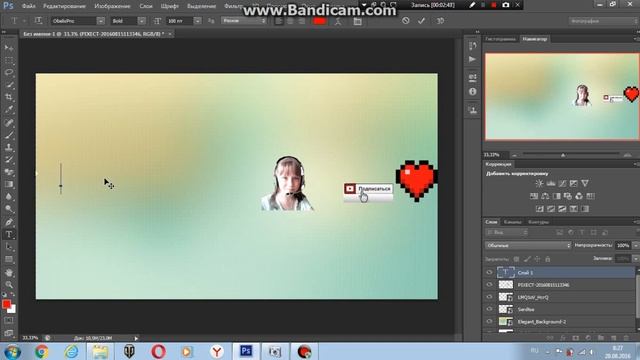640x360 pixels.
Task: Select the Brush tool
Action: (9, 135)
